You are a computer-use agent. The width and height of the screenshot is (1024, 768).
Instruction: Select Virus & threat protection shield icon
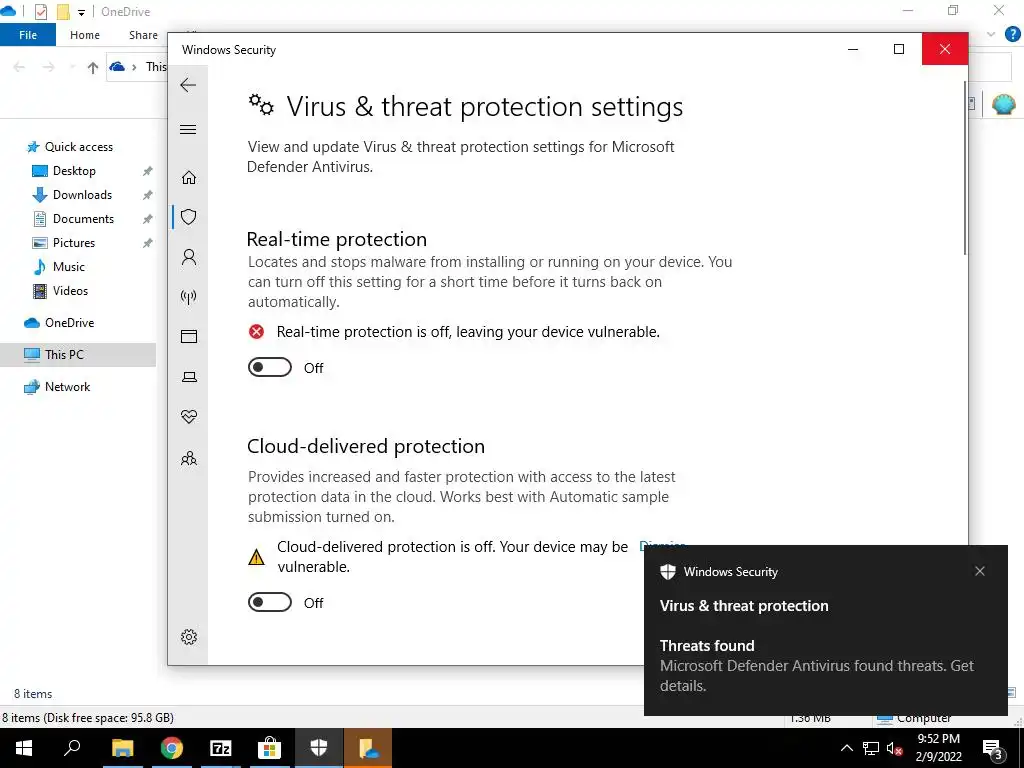(x=189, y=217)
